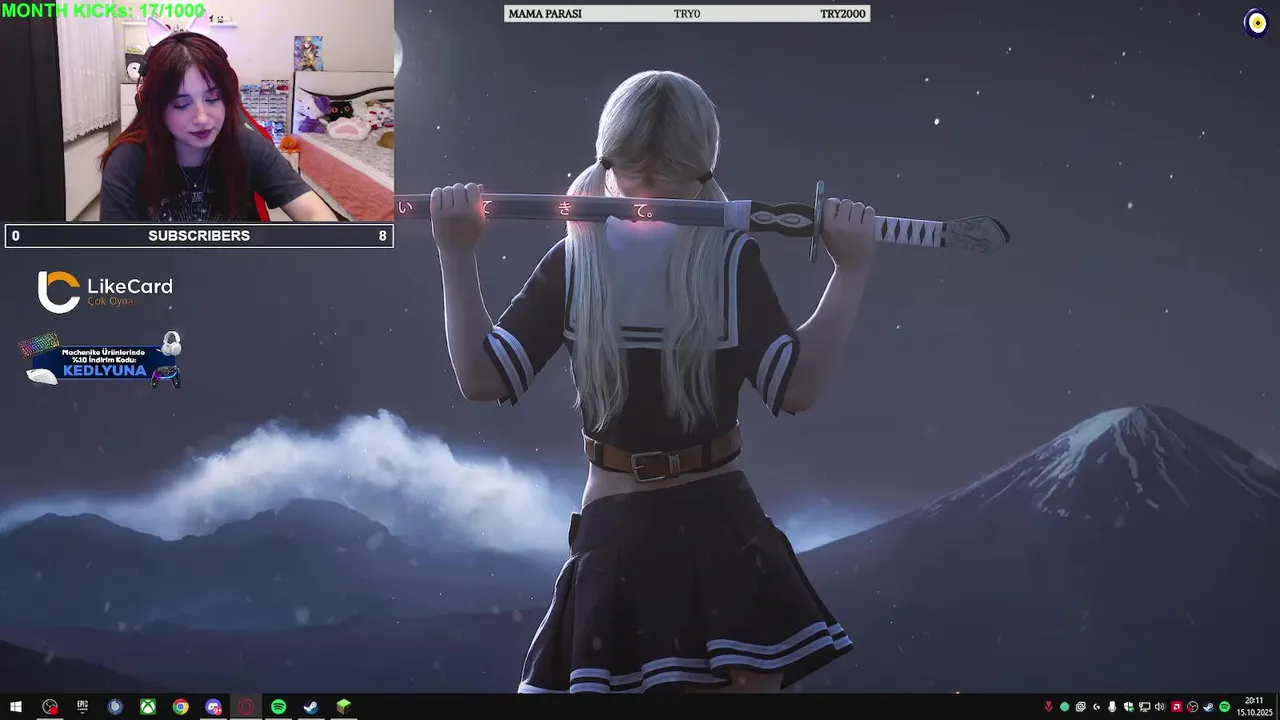The image size is (1280, 720).
Task: Open Windows Security shield tray icon
Action: (1128, 707)
